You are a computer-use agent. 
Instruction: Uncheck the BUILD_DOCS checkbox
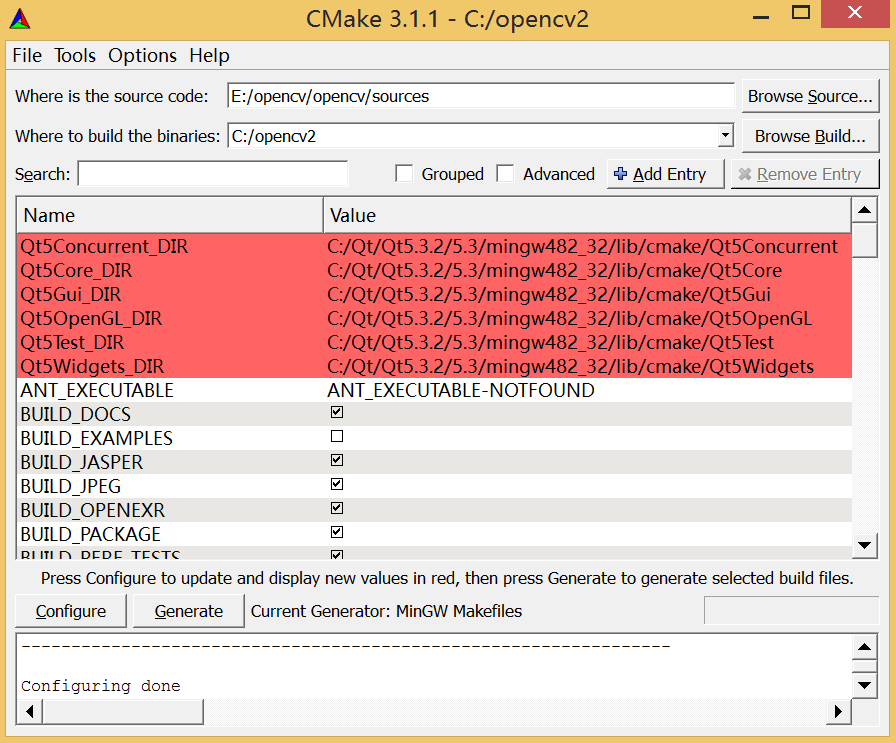tap(337, 413)
